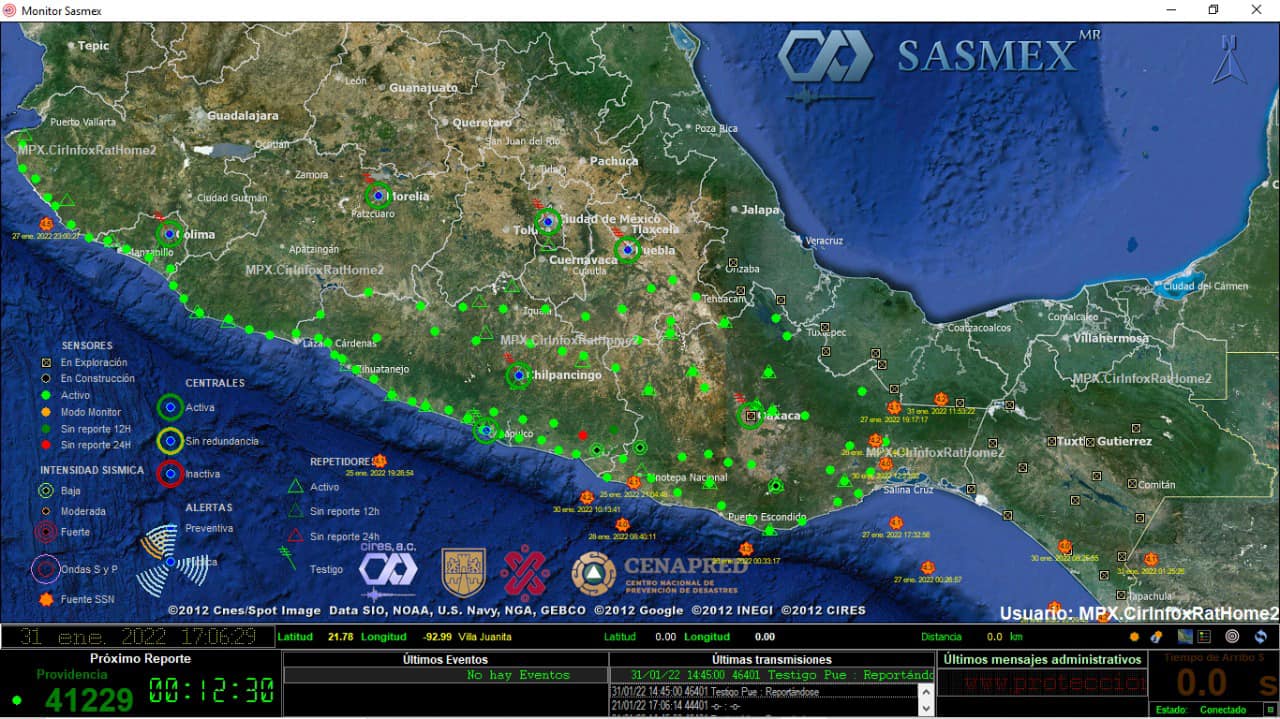Image resolution: width=1280 pixels, height=719 pixels.
Task: Click the 'Usuario: MPX.CirInfoxRatHome2' label
Action: (x=1139, y=613)
